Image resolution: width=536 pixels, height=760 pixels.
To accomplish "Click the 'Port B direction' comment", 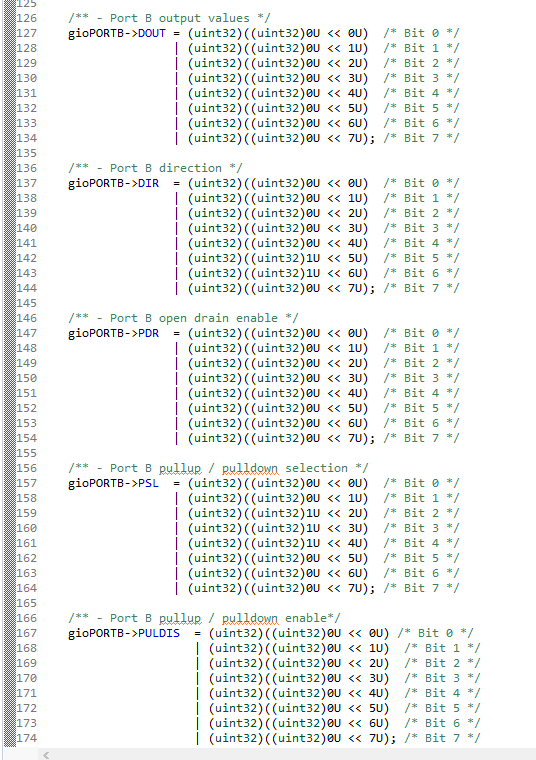I will pyautogui.click(x=155, y=168).
